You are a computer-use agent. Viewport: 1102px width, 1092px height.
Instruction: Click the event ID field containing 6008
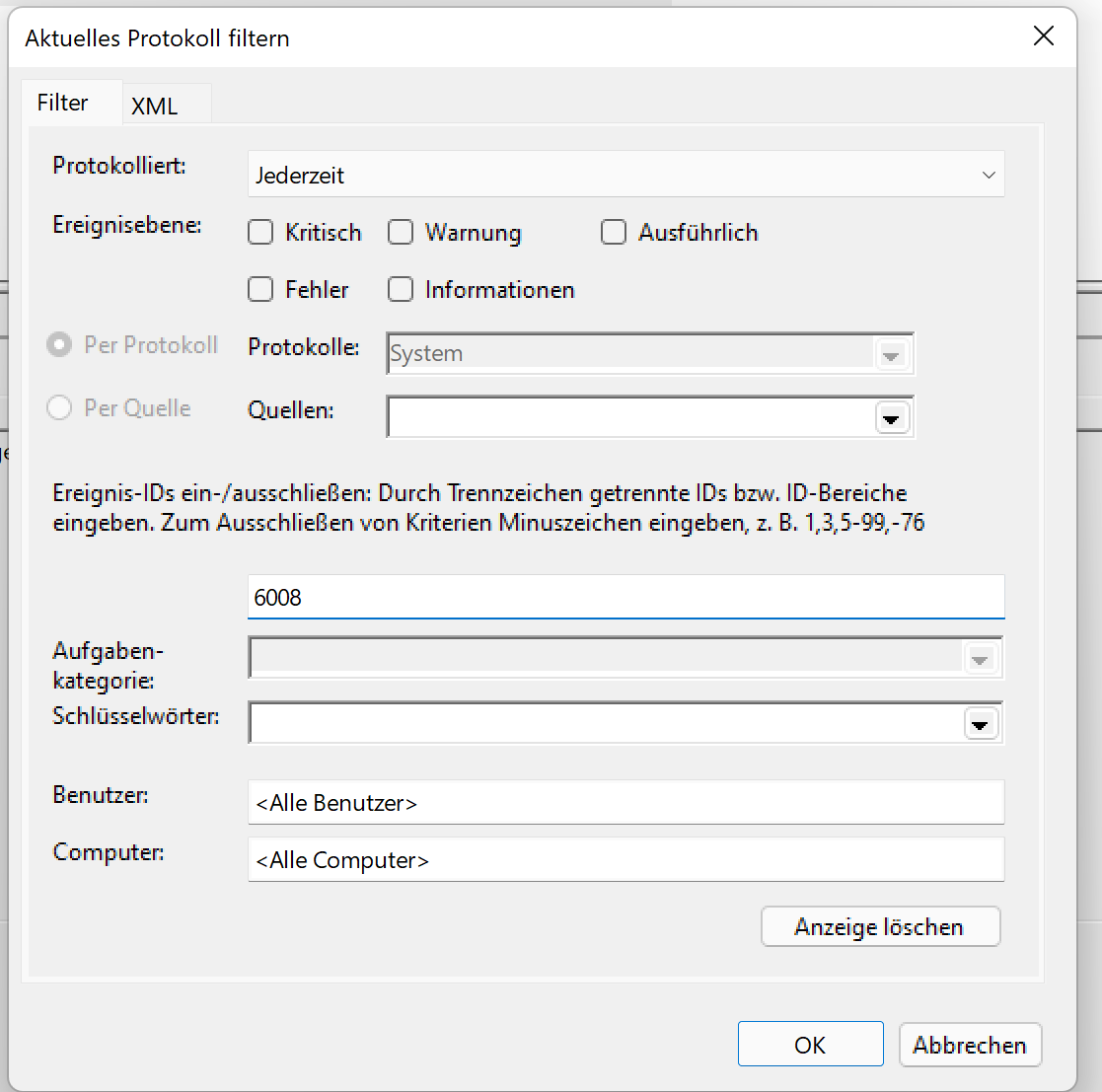[625, 598]
